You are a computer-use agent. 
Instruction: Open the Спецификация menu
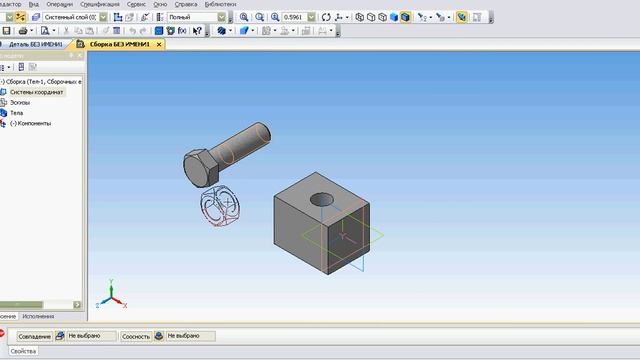tap(100, 4)
